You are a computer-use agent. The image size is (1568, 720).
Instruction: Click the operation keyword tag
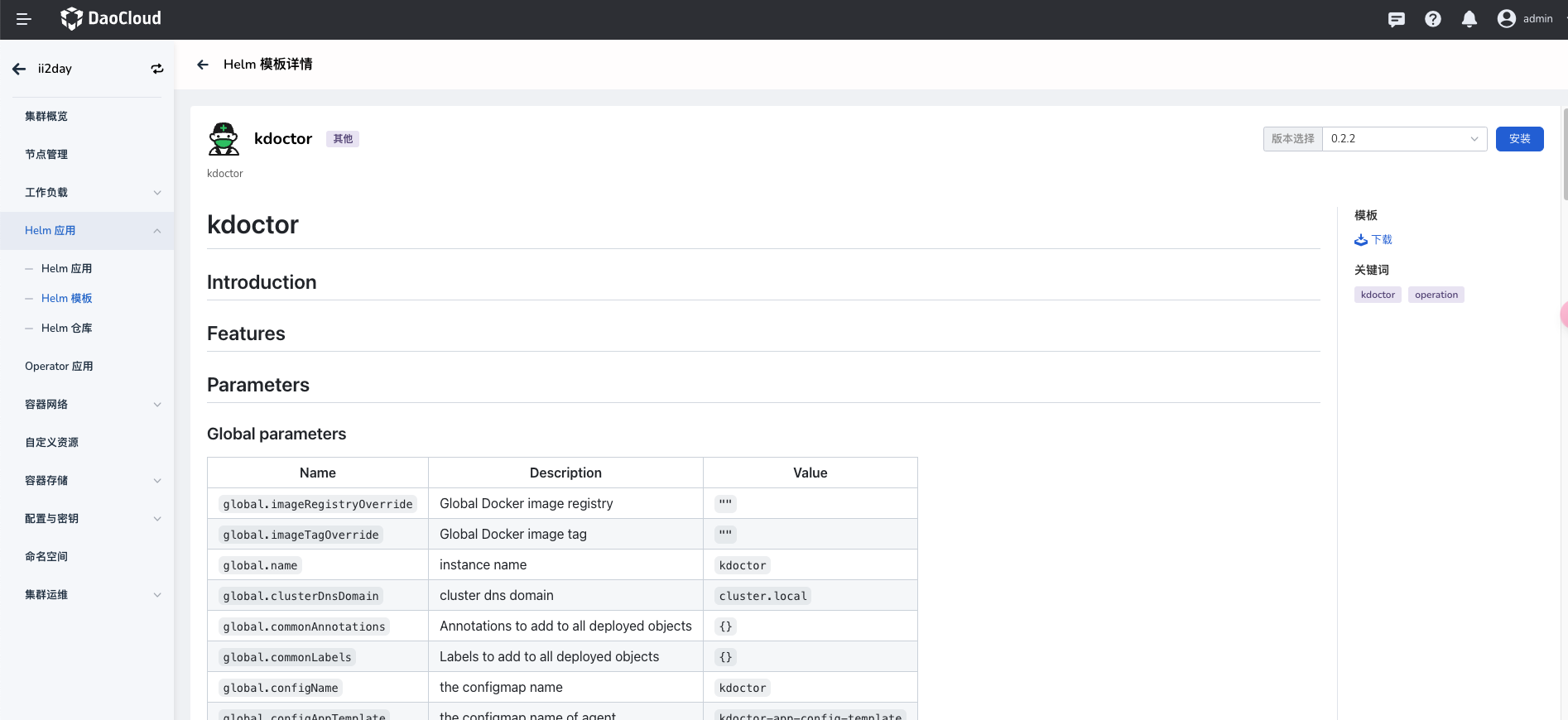click(1436, 295)
